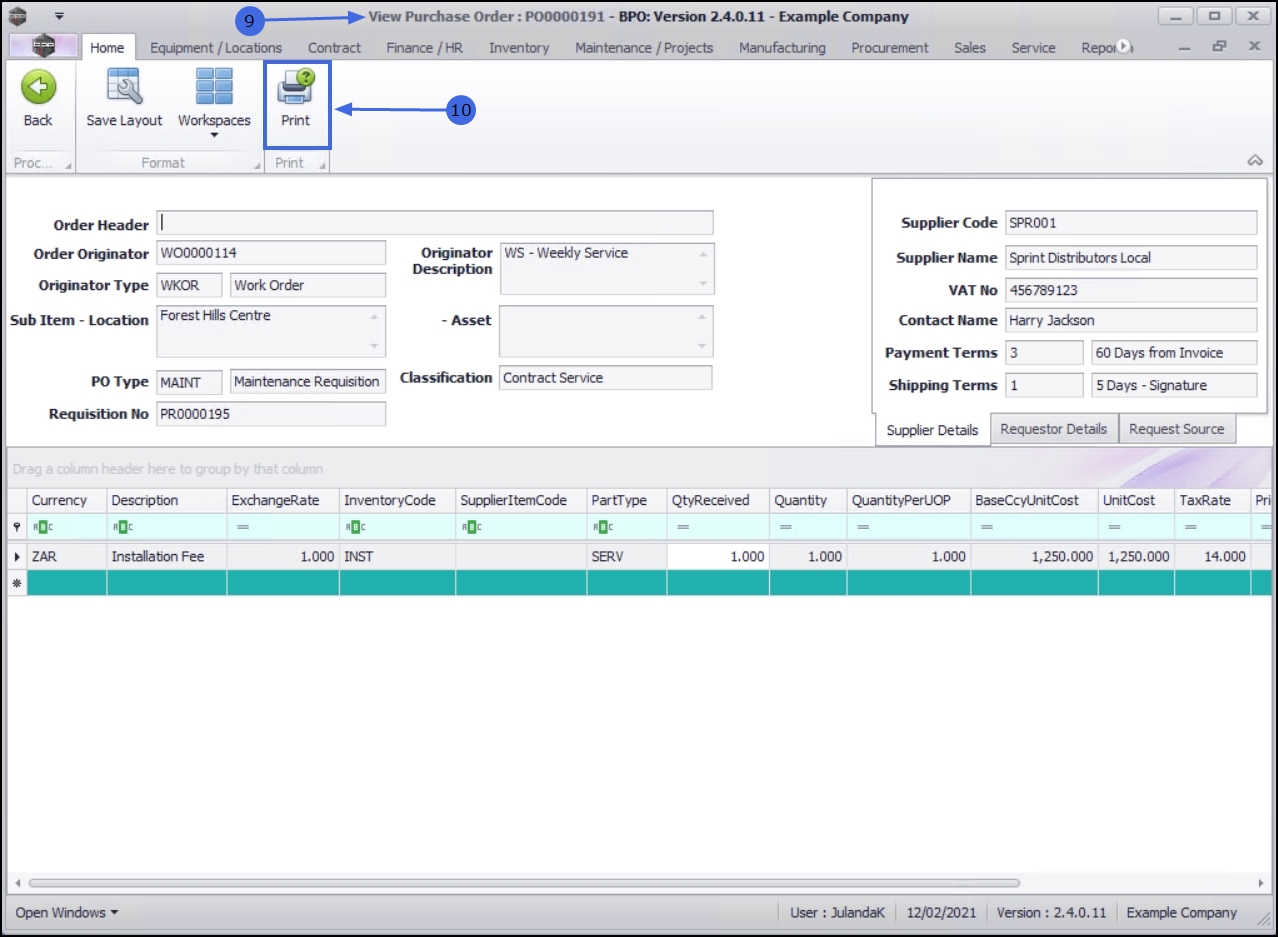Click Currency column filter operator icon
Image resolution: width=1278 pixels, height=937 pixels.
[x=42, y=527]
